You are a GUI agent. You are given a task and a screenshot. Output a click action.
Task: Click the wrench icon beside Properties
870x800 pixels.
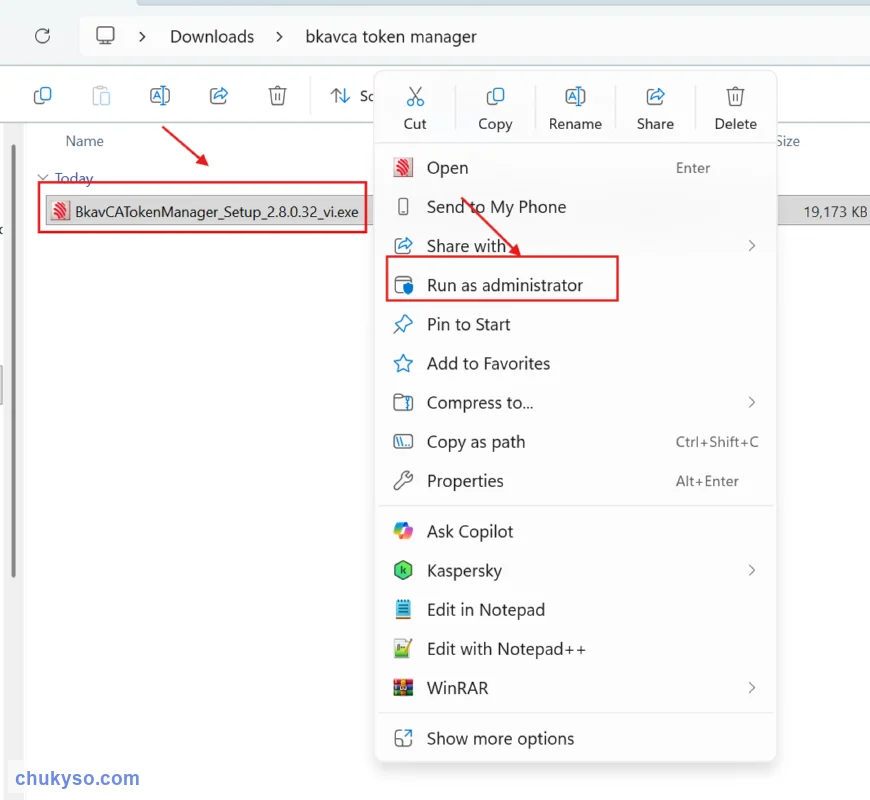point(403,480)
